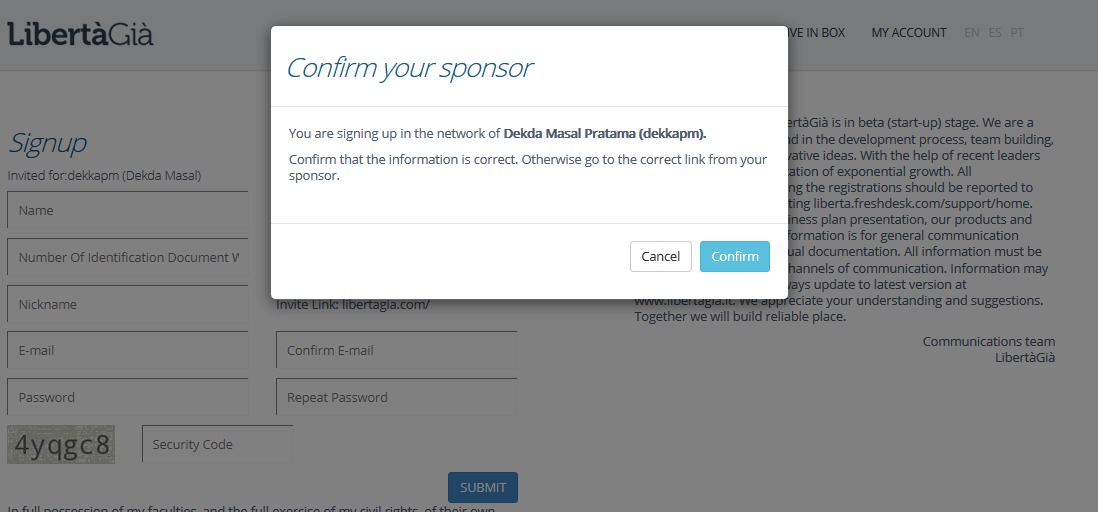Focus the E-mail input field
1098x512 pixels.
pos(127,350)
